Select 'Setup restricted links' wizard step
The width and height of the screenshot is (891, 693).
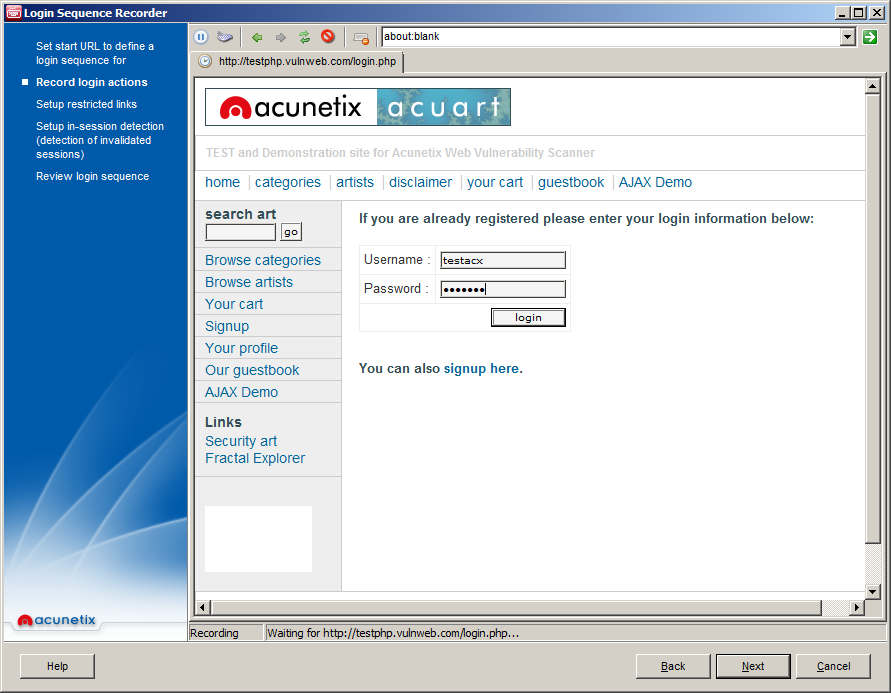[86, 105]
